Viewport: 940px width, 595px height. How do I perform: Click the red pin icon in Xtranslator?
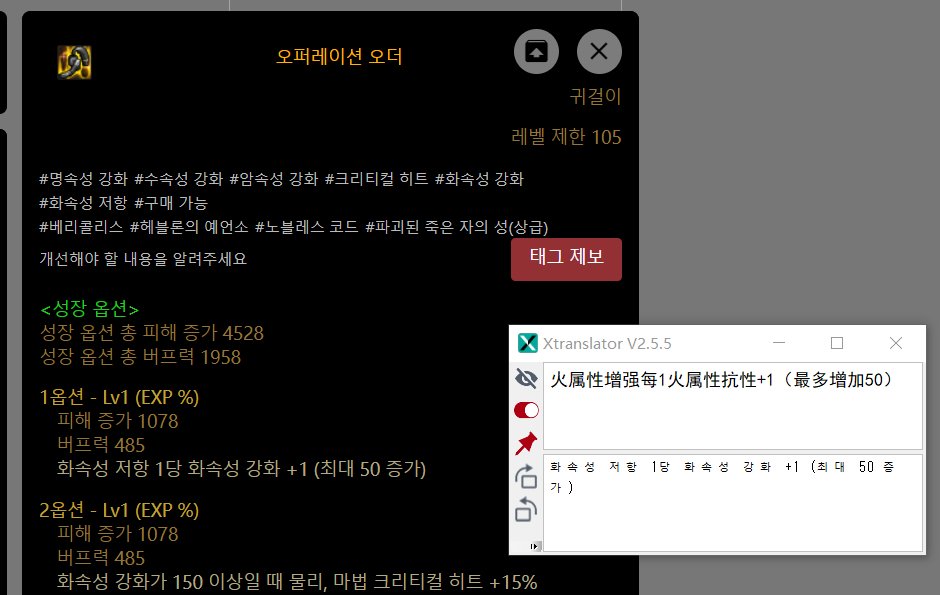(x=526, y=443)
